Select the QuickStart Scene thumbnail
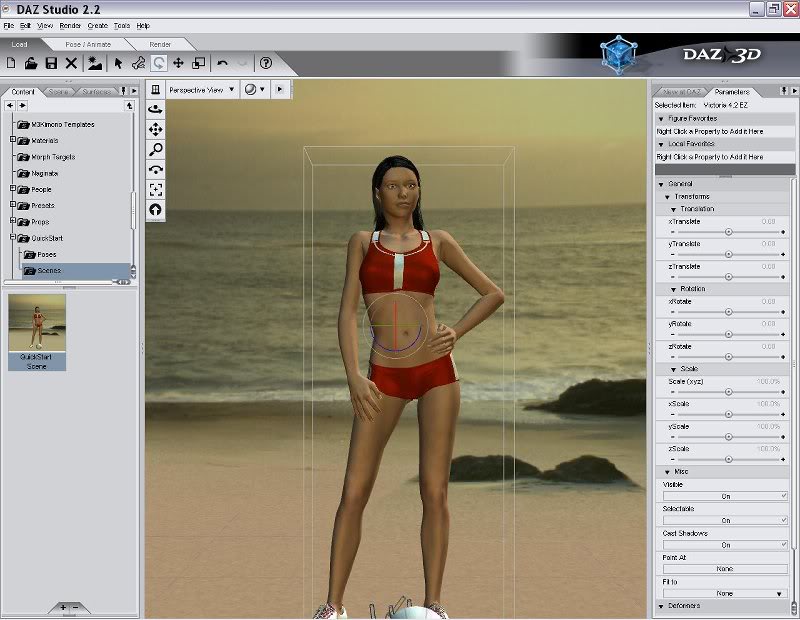 click(x=37, y=323)
